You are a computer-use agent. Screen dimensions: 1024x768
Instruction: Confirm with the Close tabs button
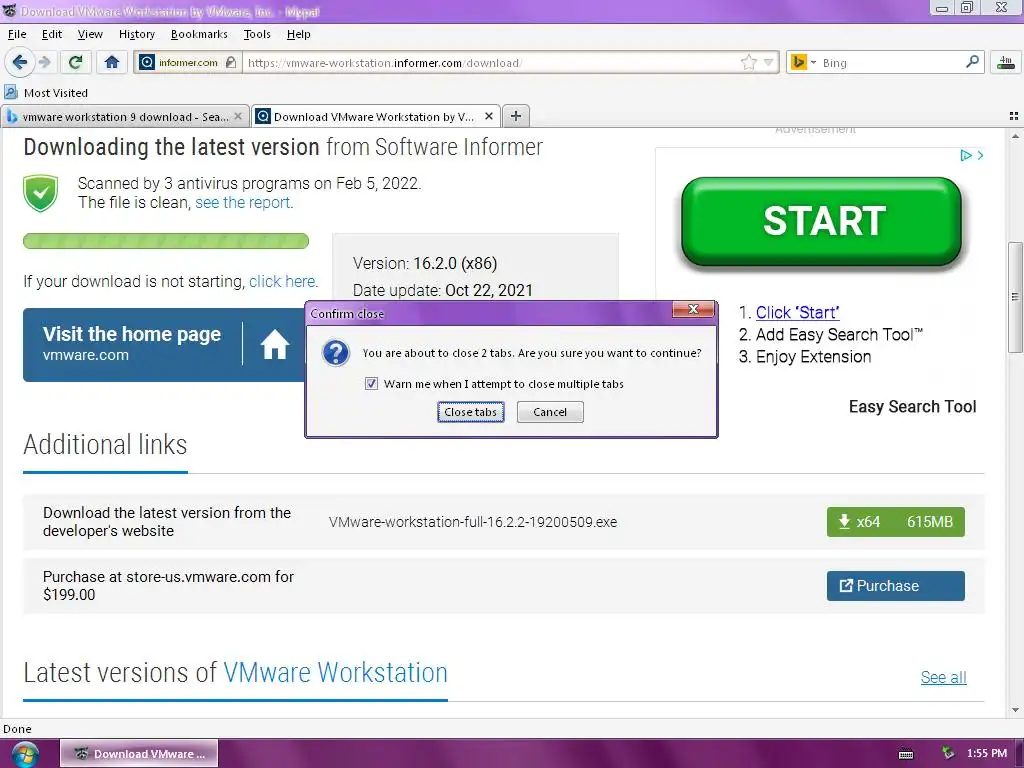[x=470, y=412]
